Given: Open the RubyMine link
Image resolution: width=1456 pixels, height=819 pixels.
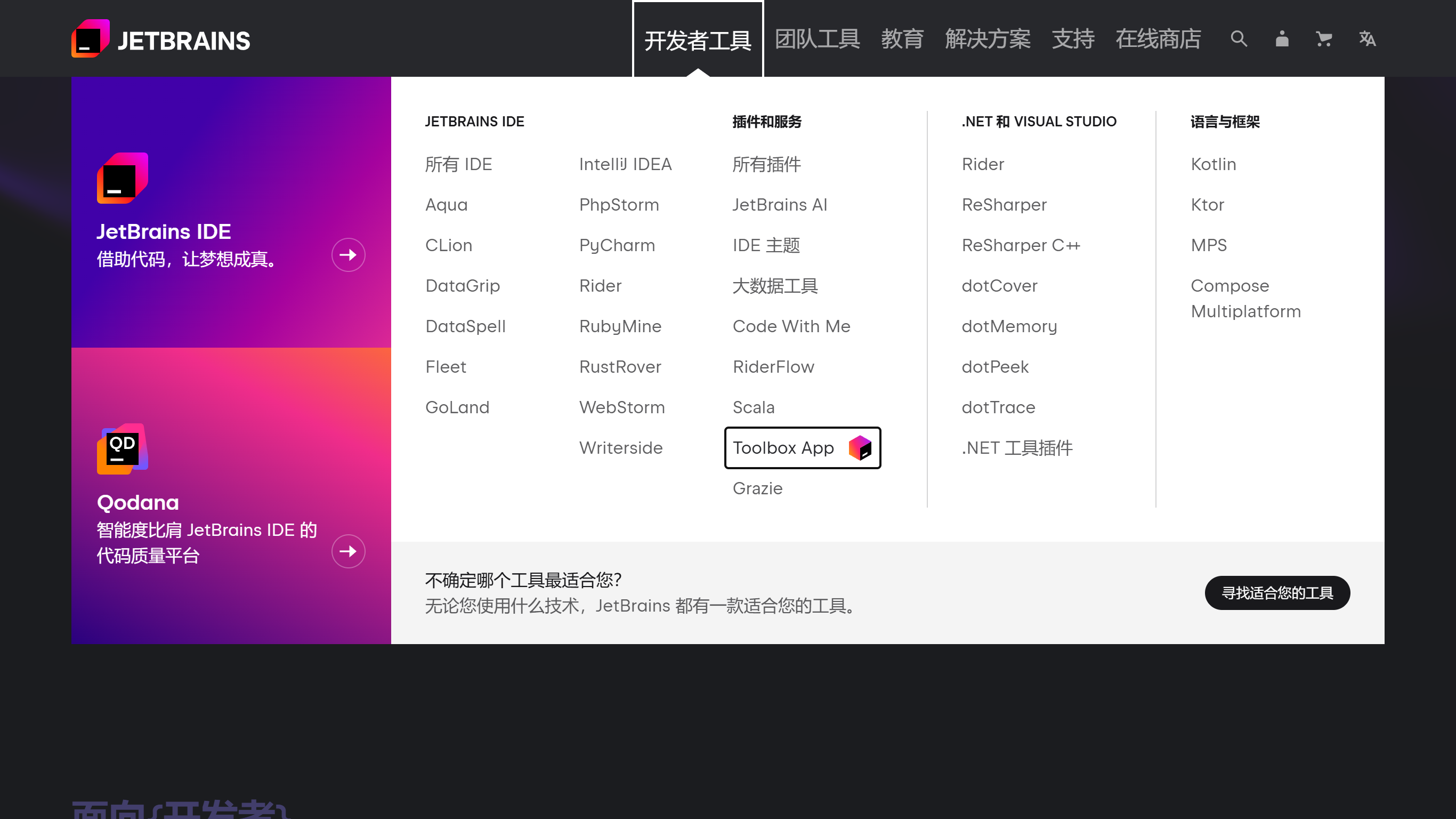Looking at the screenshot, I should click(x=620, y=326).
